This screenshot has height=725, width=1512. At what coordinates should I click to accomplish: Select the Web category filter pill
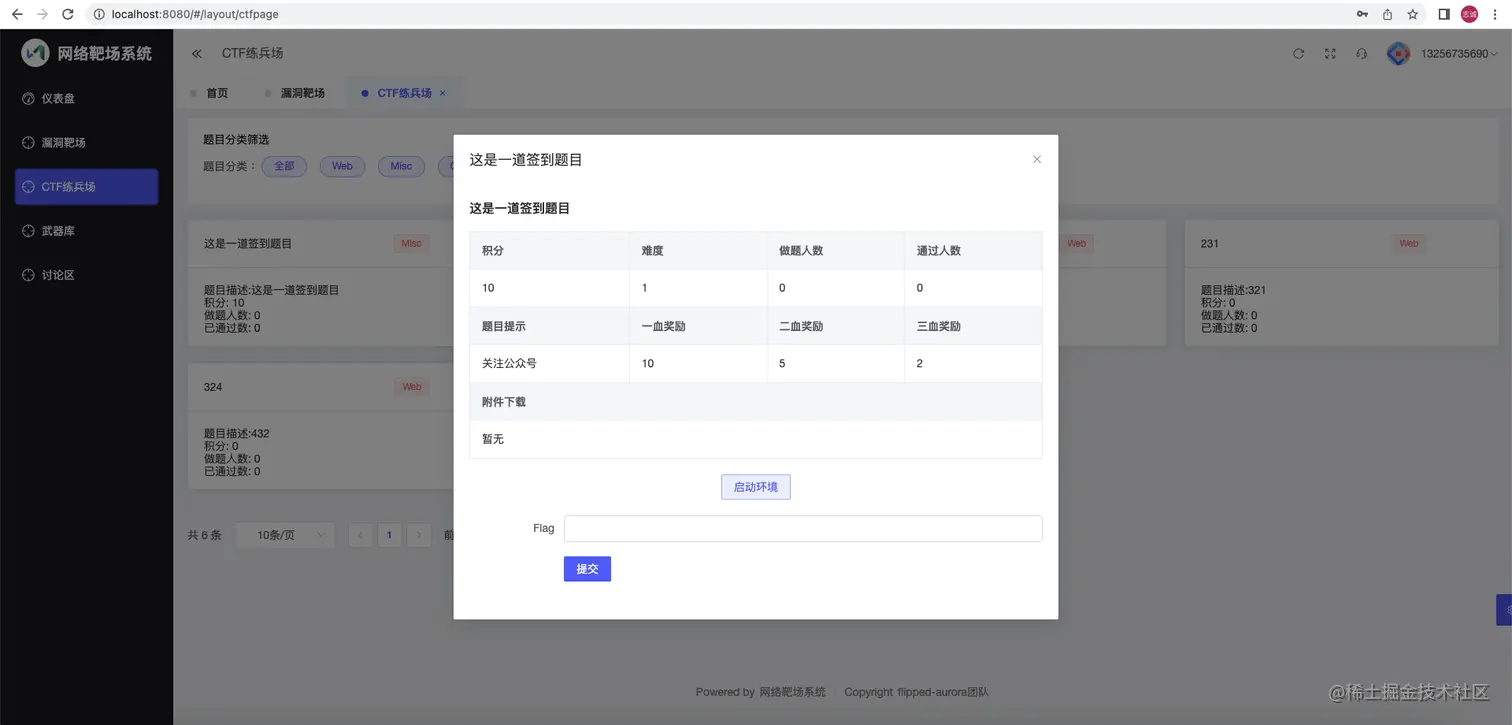pyautogui.click(x=342, y=166)
